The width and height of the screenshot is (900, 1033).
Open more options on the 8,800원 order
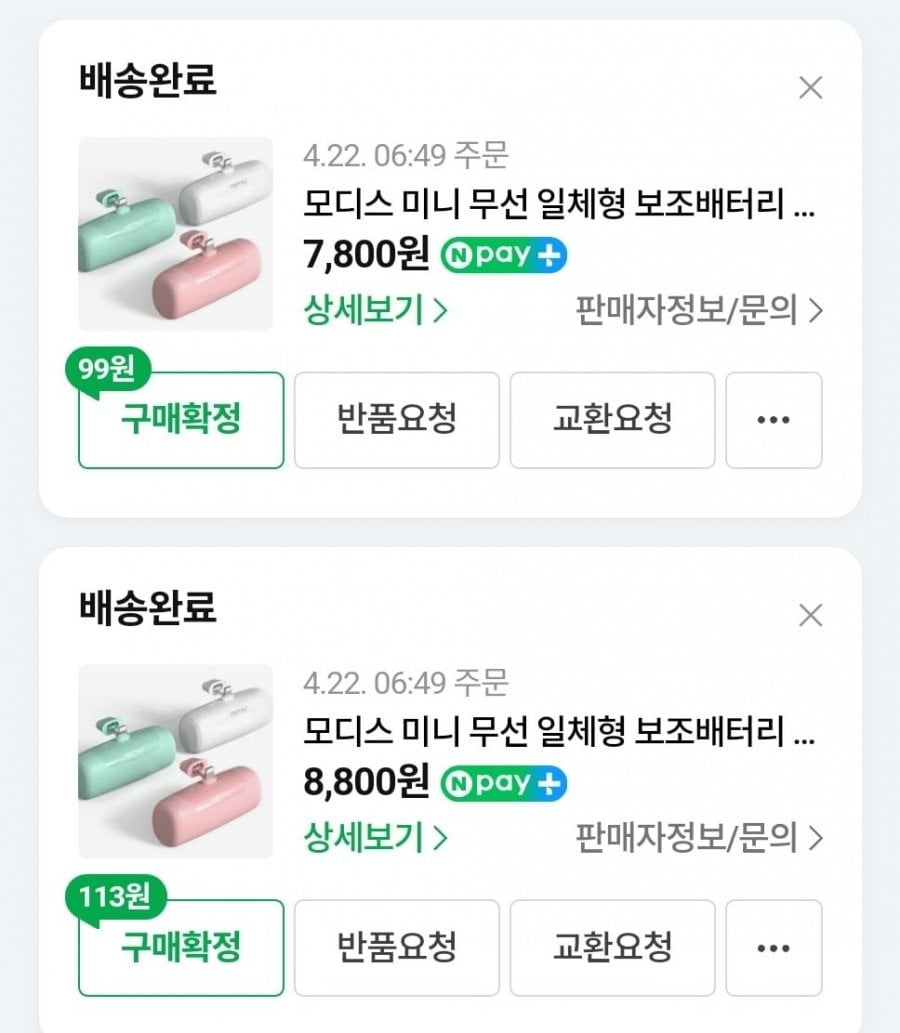[773, 947]
